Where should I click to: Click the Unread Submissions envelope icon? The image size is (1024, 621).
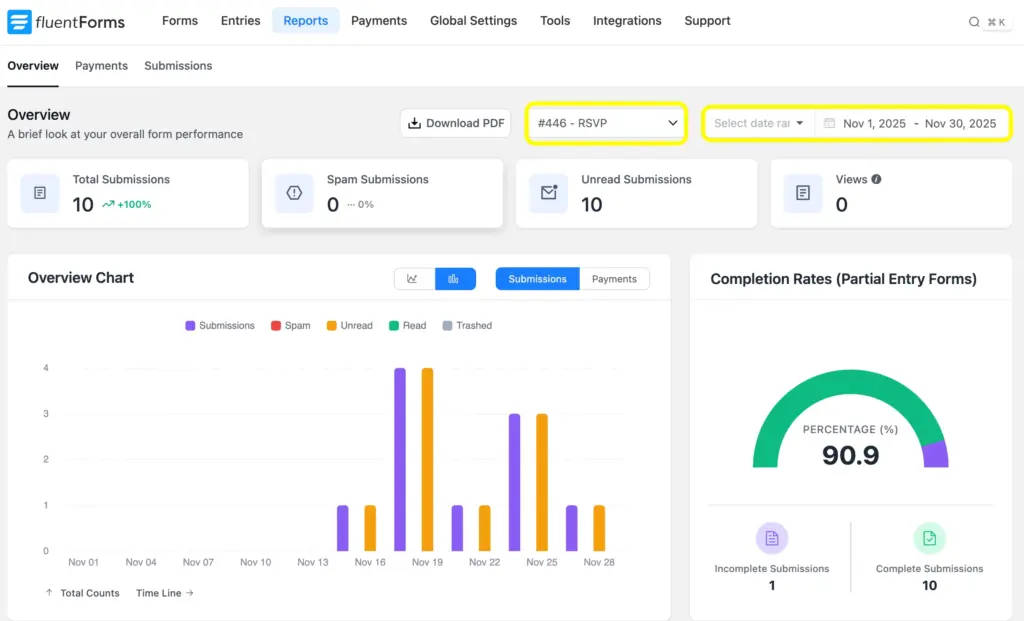547,193
